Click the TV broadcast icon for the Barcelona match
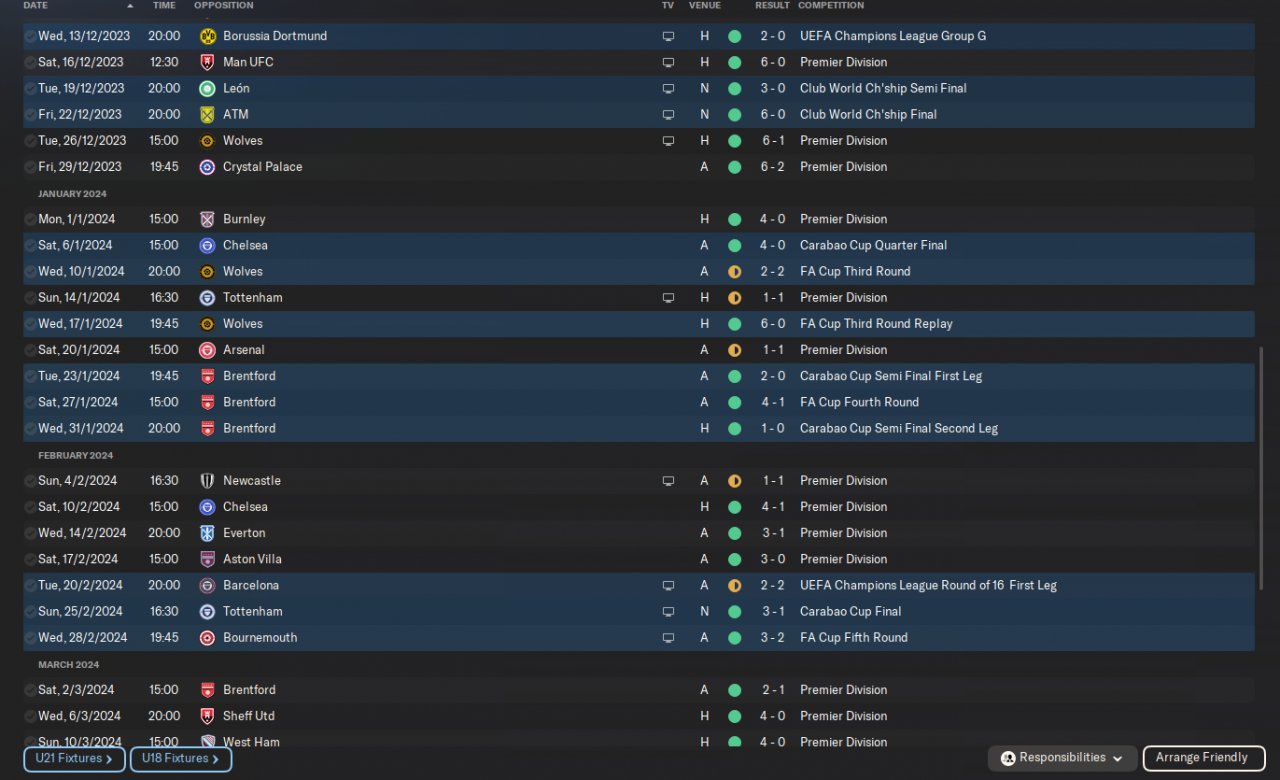Image resolution: width=1280 pixels, height=780 pixels. (668, 585)
